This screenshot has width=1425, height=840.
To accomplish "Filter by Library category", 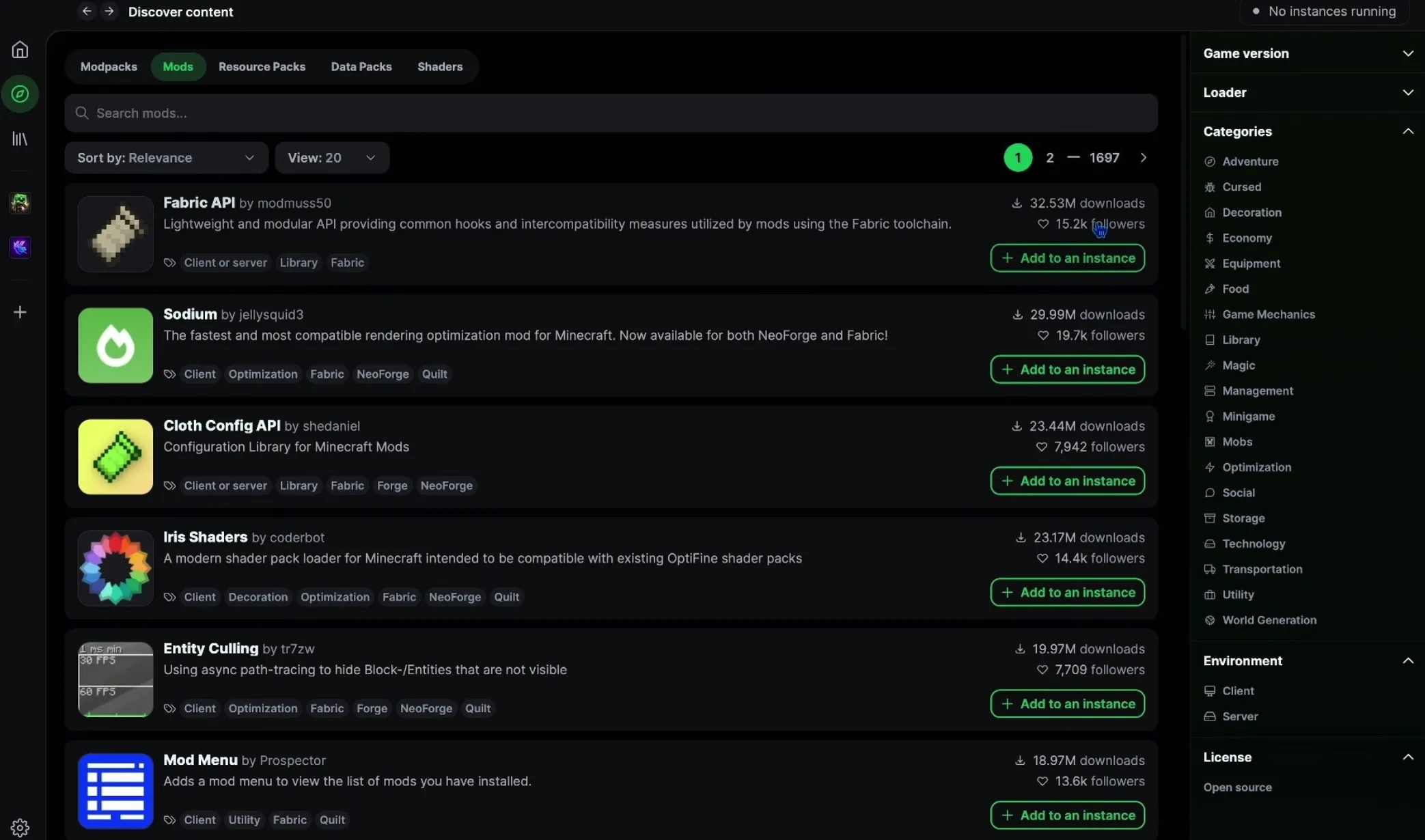I will (x=1232, y=340).
